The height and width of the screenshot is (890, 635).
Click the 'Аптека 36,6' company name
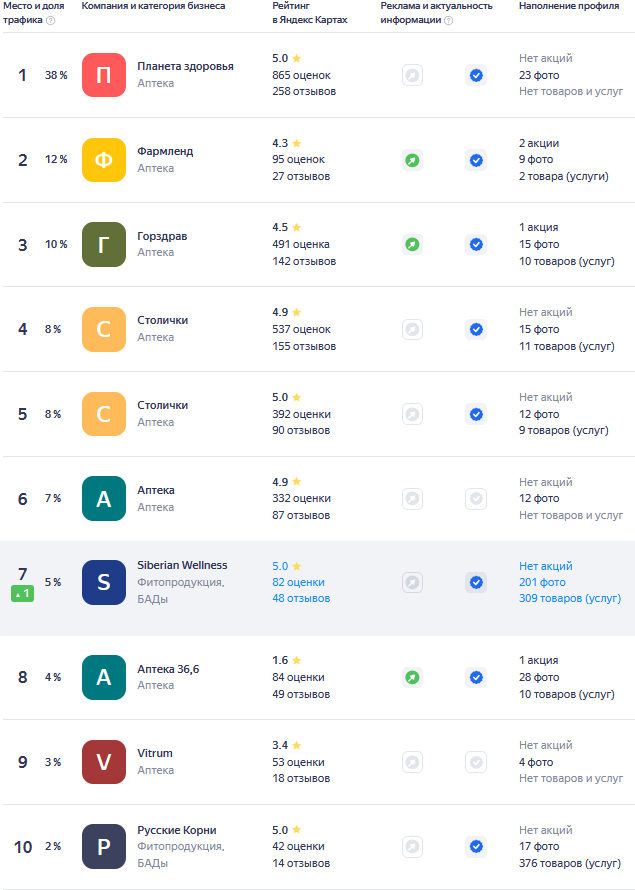pos(169,669)
